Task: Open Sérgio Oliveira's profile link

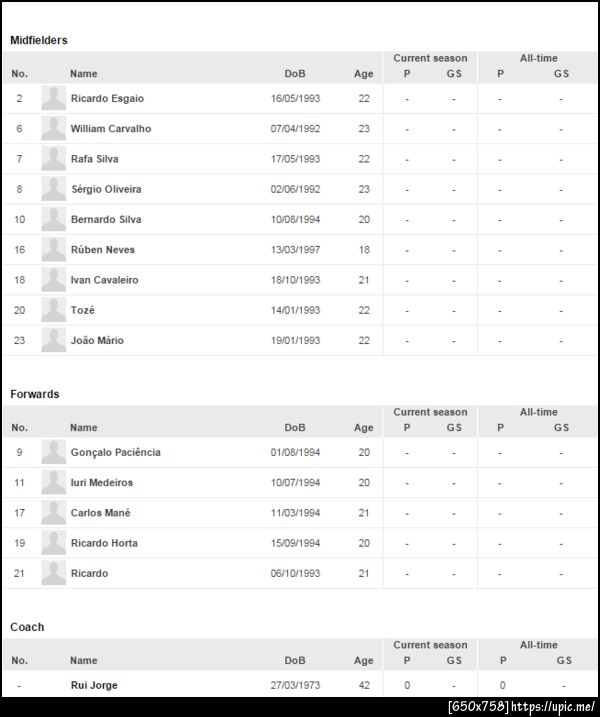Action: tap(106, 189)
